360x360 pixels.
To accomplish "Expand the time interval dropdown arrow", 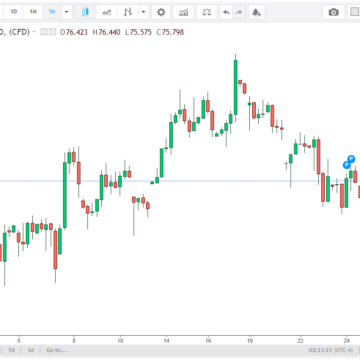I will [67, 12].
